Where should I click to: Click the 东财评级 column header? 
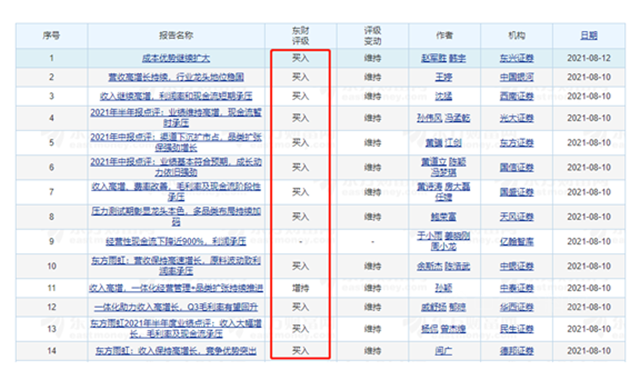click(x=301, y=35)
